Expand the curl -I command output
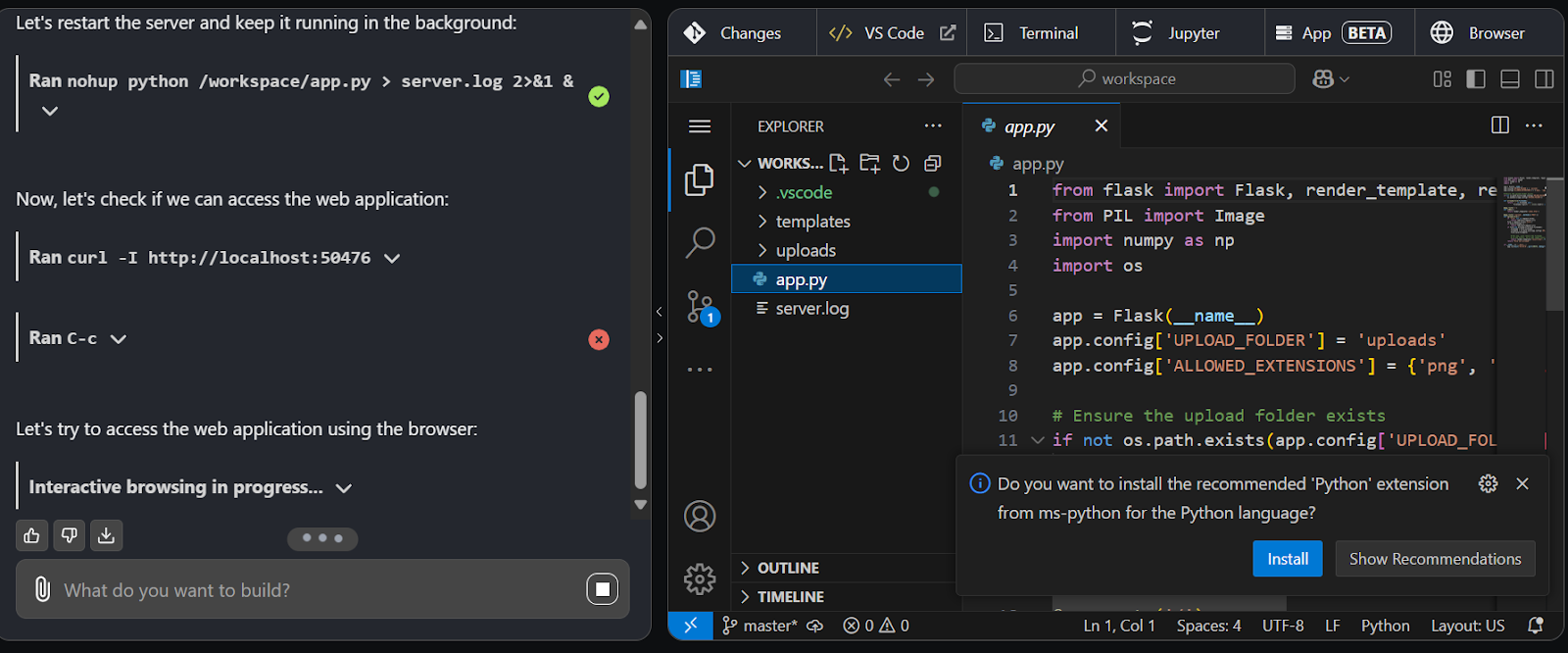This screenshot has width=1568, height=653. [392, 258]
